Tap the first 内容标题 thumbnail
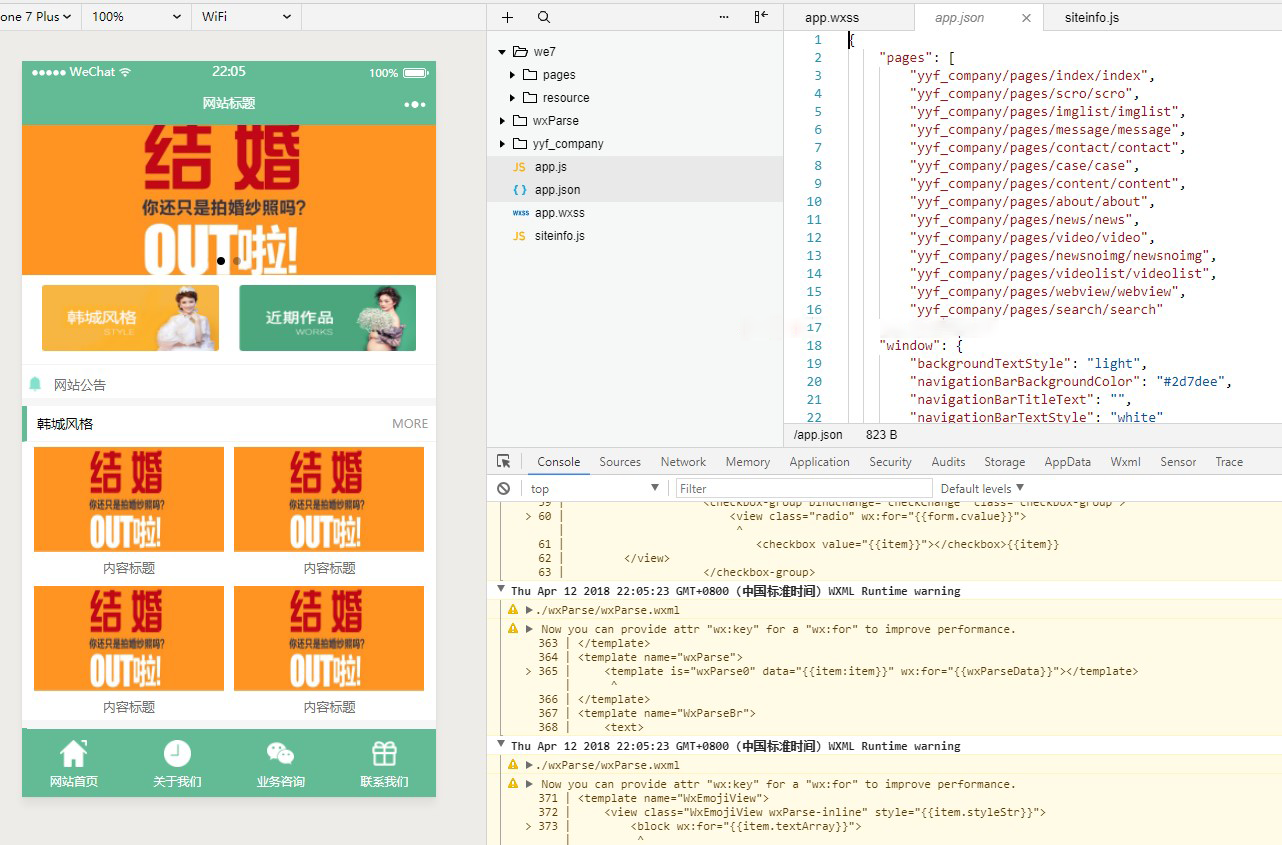The width and height of the screenshot is (1282, 845). pos(129,499)
